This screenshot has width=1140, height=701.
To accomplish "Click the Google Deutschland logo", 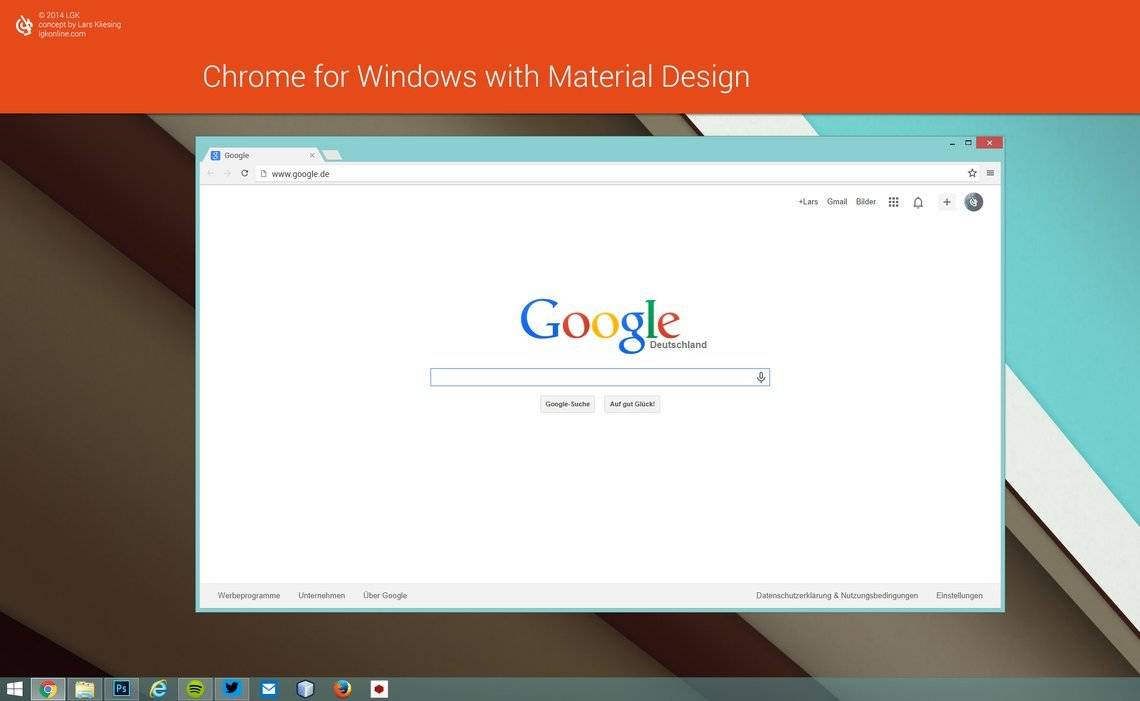I will coord(613,325).
